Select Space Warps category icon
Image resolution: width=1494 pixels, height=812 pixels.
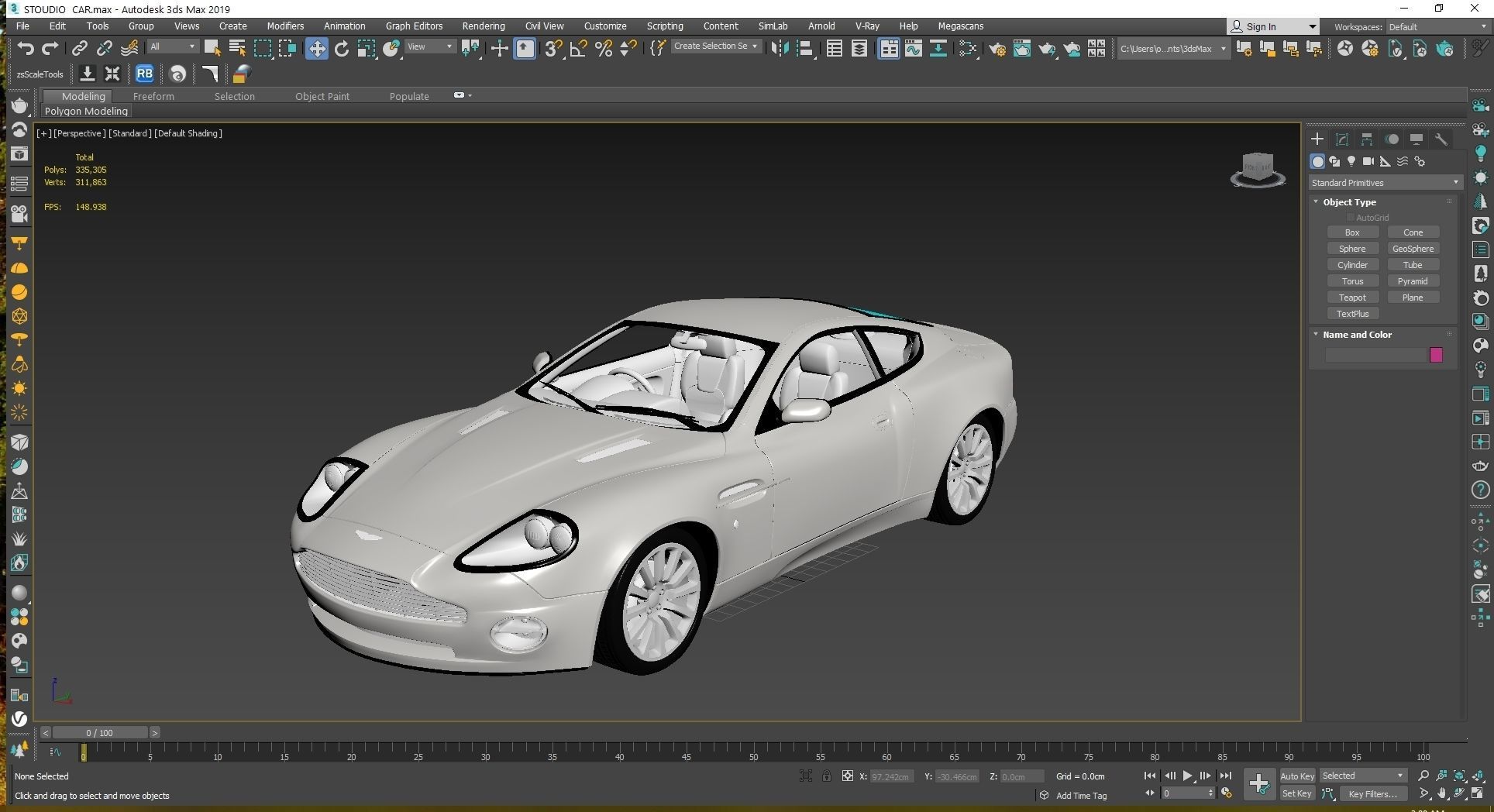[1403, 161]
